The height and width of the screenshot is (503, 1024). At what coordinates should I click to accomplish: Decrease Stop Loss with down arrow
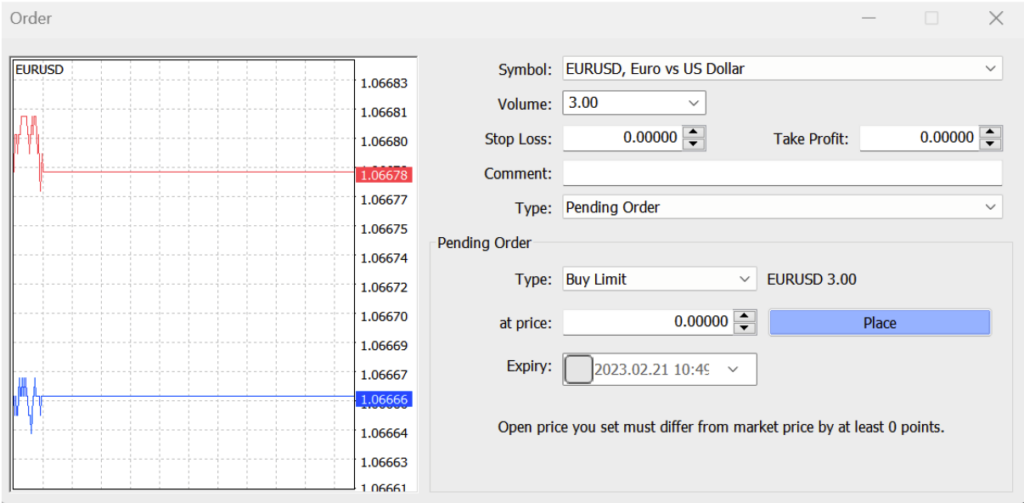point(695,144)
